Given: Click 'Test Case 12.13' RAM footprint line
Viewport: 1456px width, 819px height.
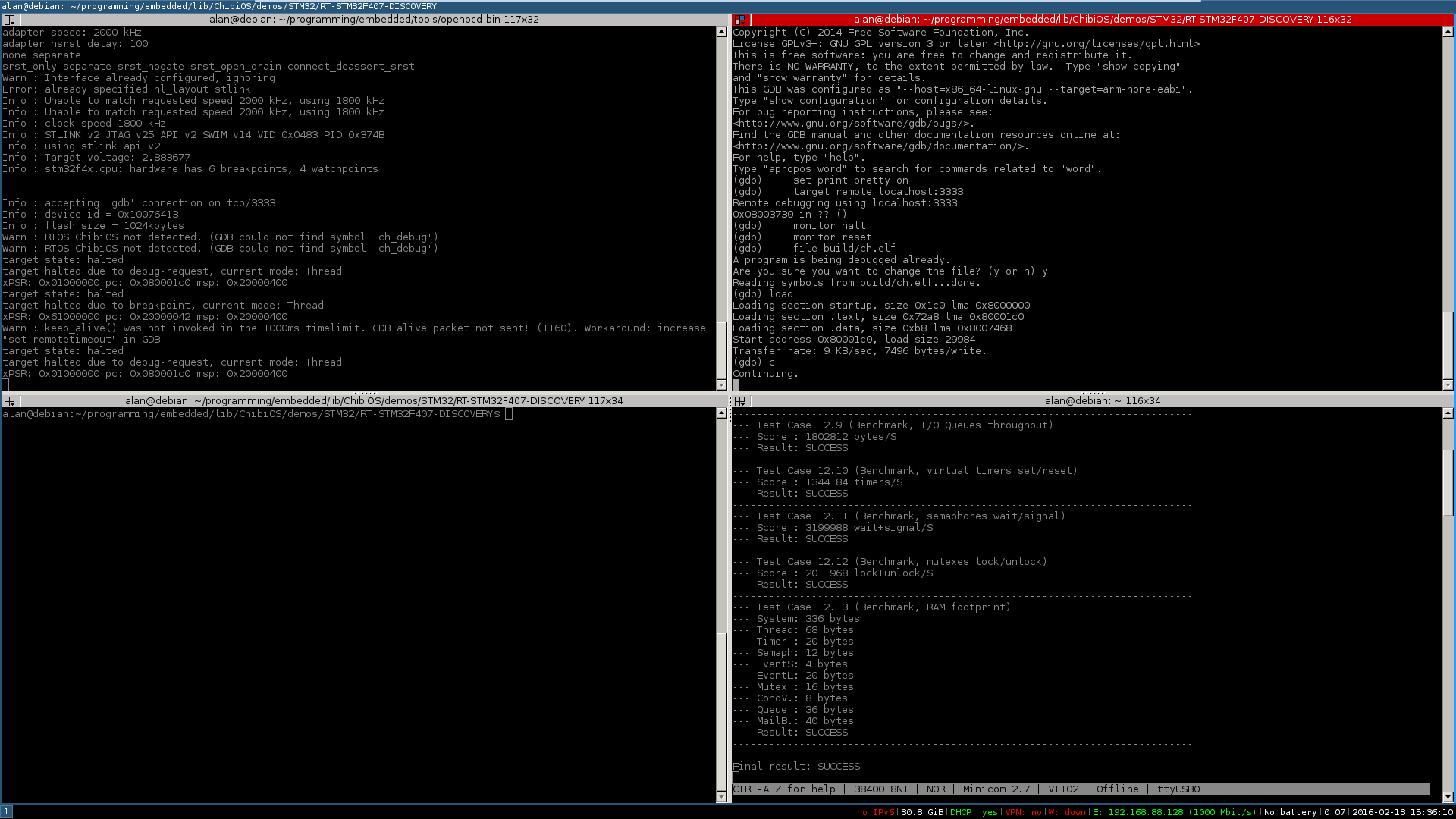Looking at the screenshot, I should click(x=872, y=607).
